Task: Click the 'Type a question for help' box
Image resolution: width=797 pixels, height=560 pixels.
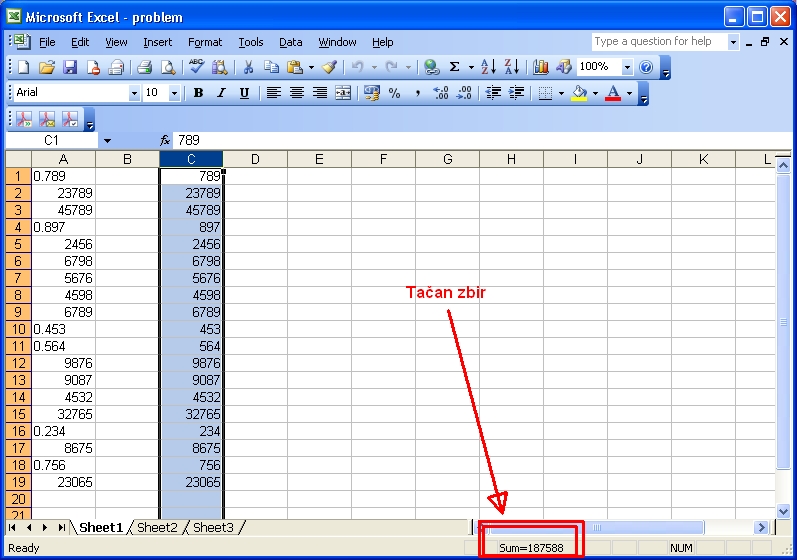Action: coord(660,42)
